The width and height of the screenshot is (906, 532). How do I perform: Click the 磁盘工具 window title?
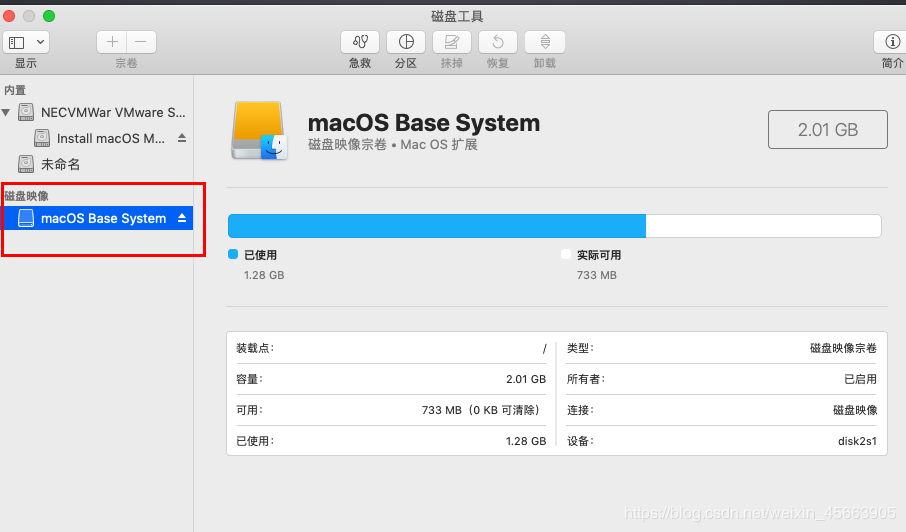pyautogui.click(x=456, y=16)
